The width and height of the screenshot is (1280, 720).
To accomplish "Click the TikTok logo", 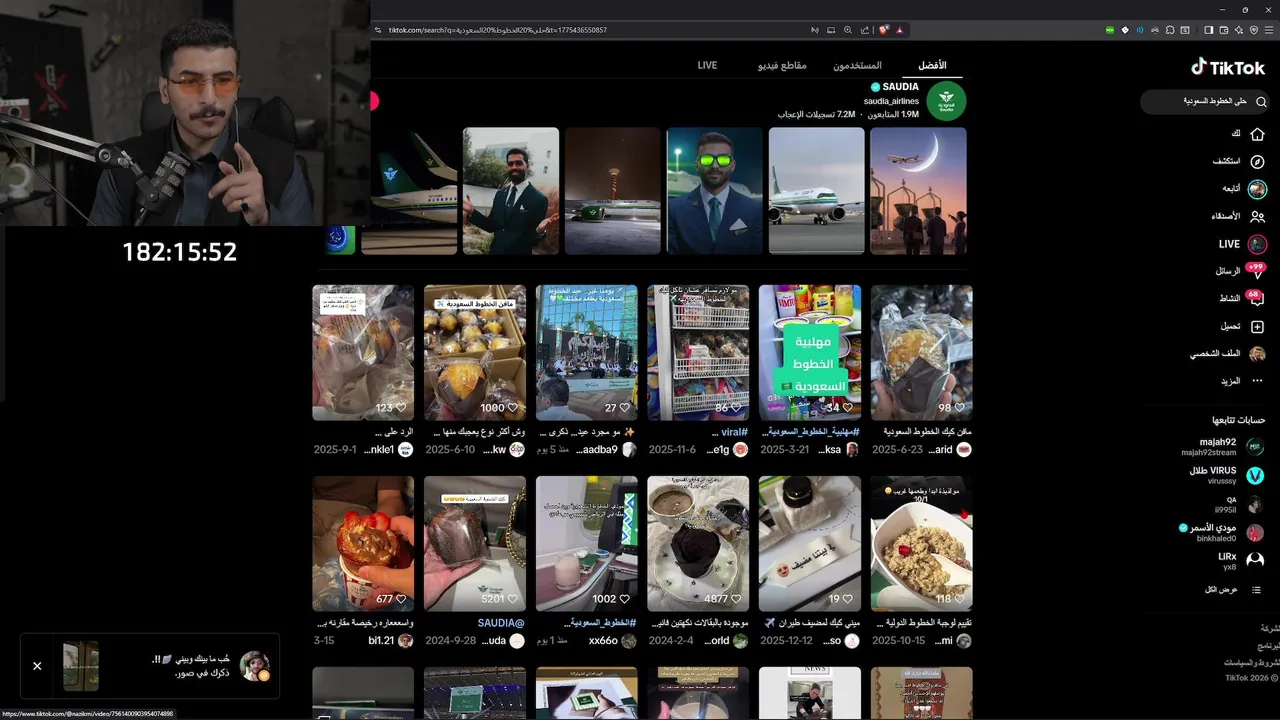I will coord(1227,67).
